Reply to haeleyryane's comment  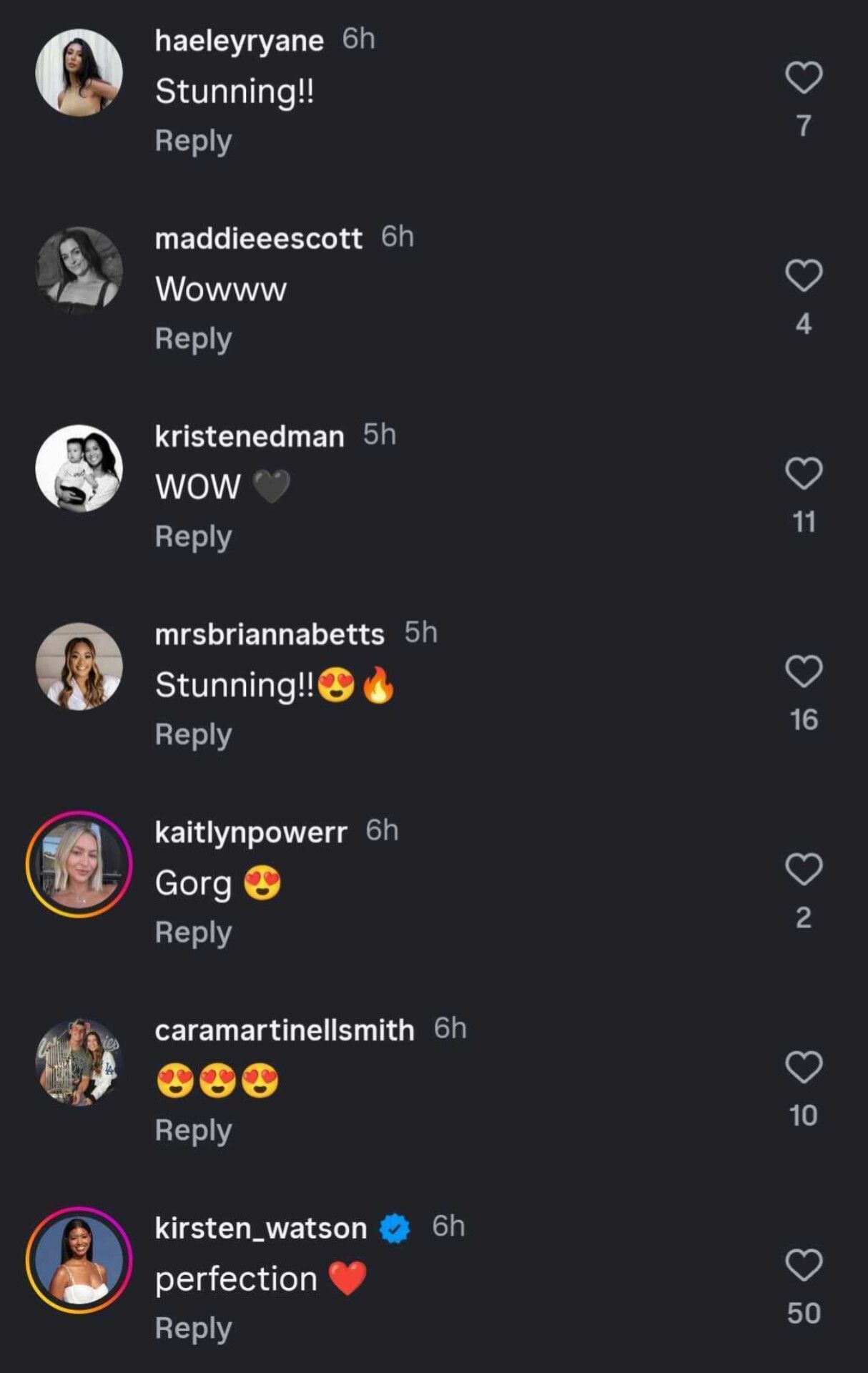(193, 141)
